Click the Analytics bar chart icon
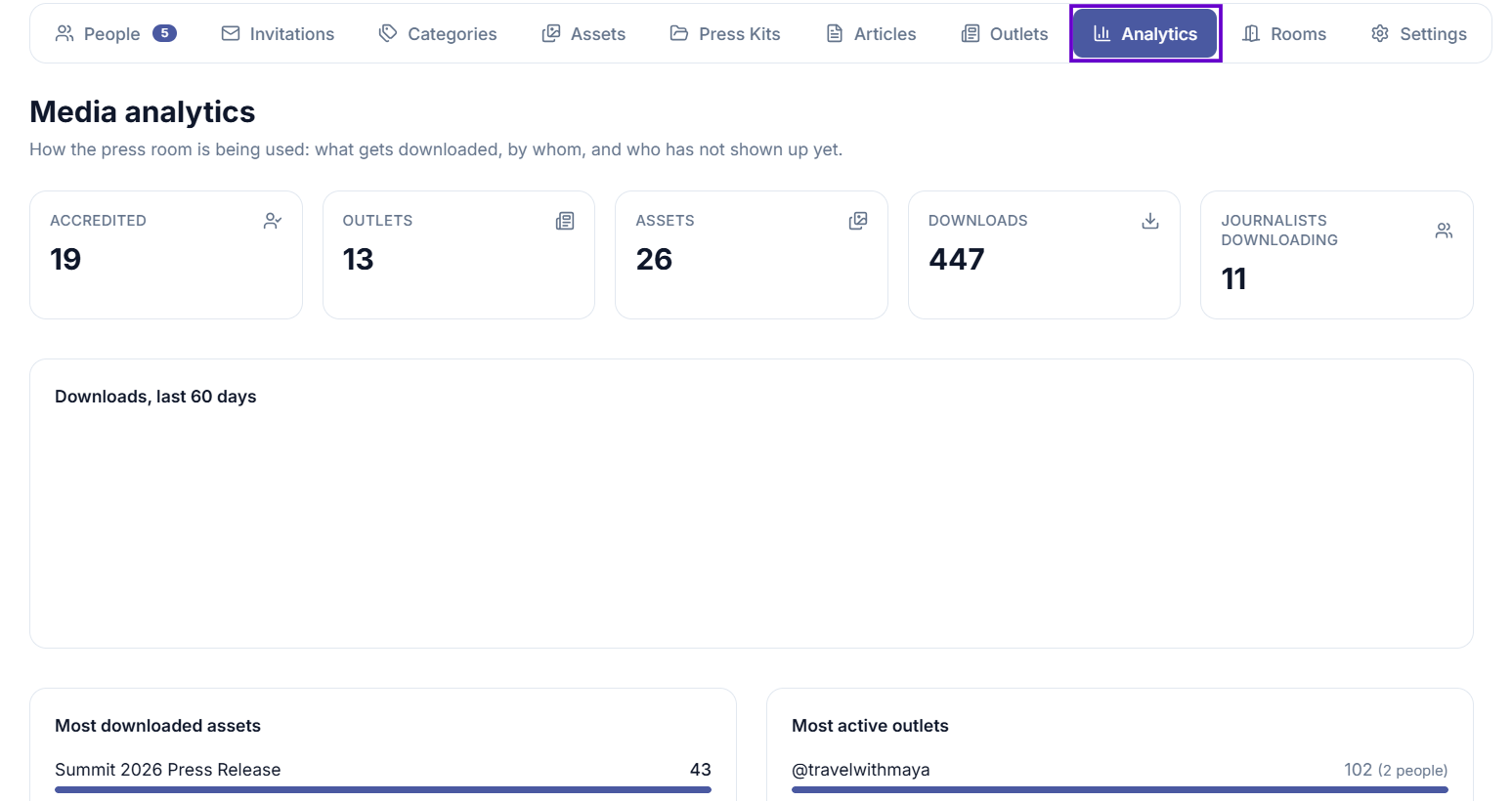The width and height of the screenshot is (1512, 801). [x=1102, y=33]
